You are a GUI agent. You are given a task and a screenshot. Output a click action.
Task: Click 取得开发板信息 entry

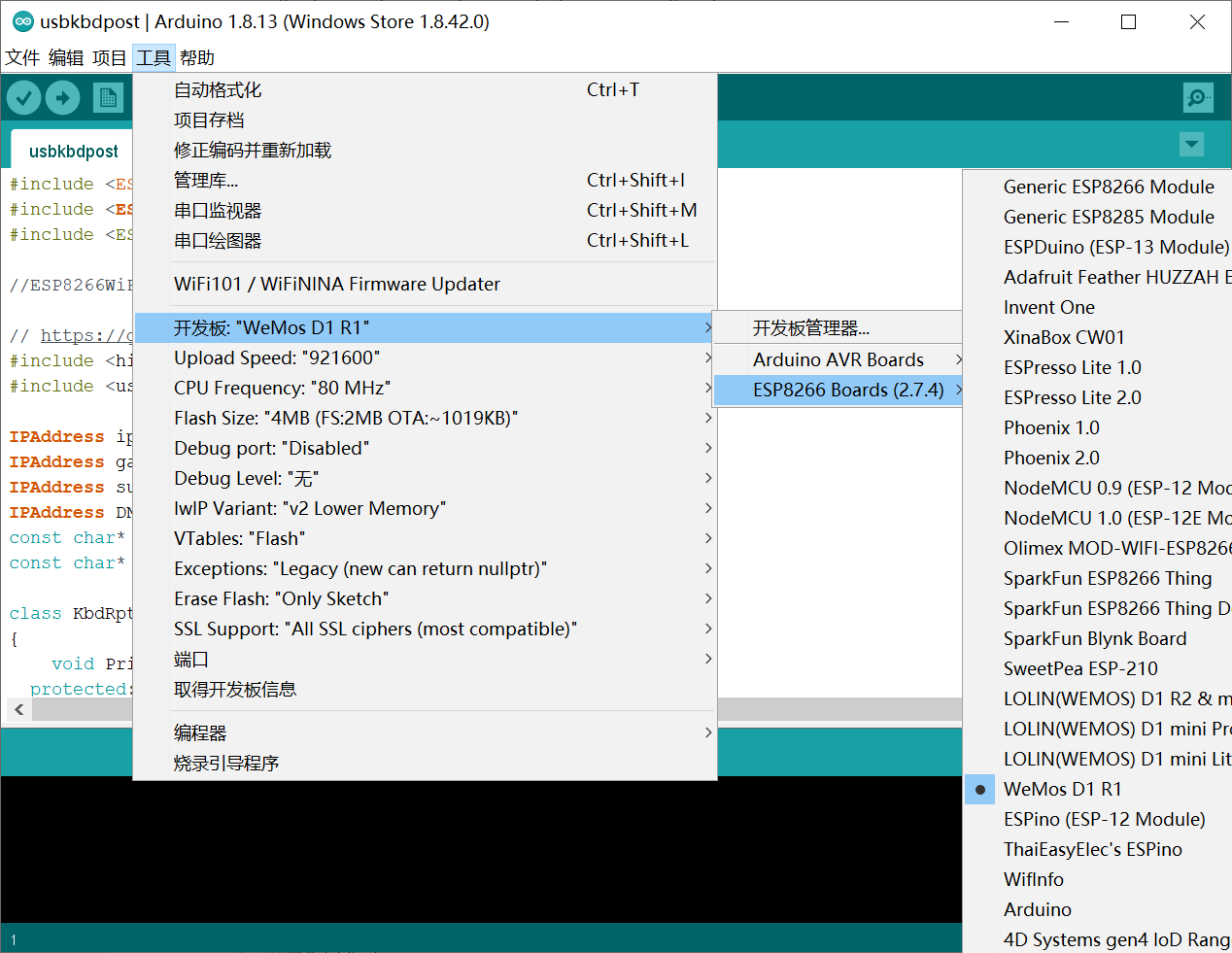pos(425,689)
